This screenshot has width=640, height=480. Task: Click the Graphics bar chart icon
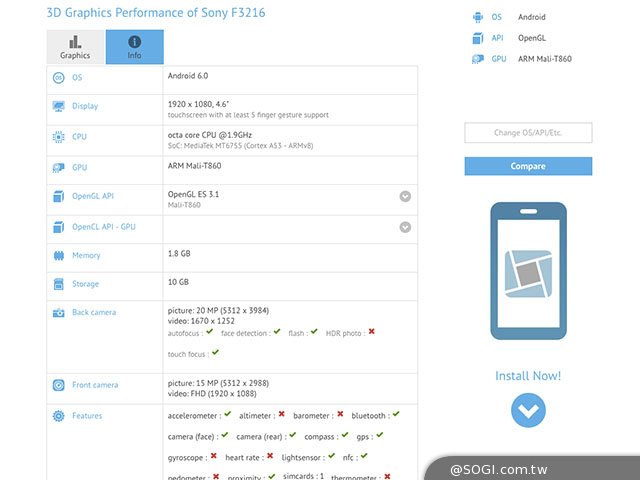[x=75, y=42]
